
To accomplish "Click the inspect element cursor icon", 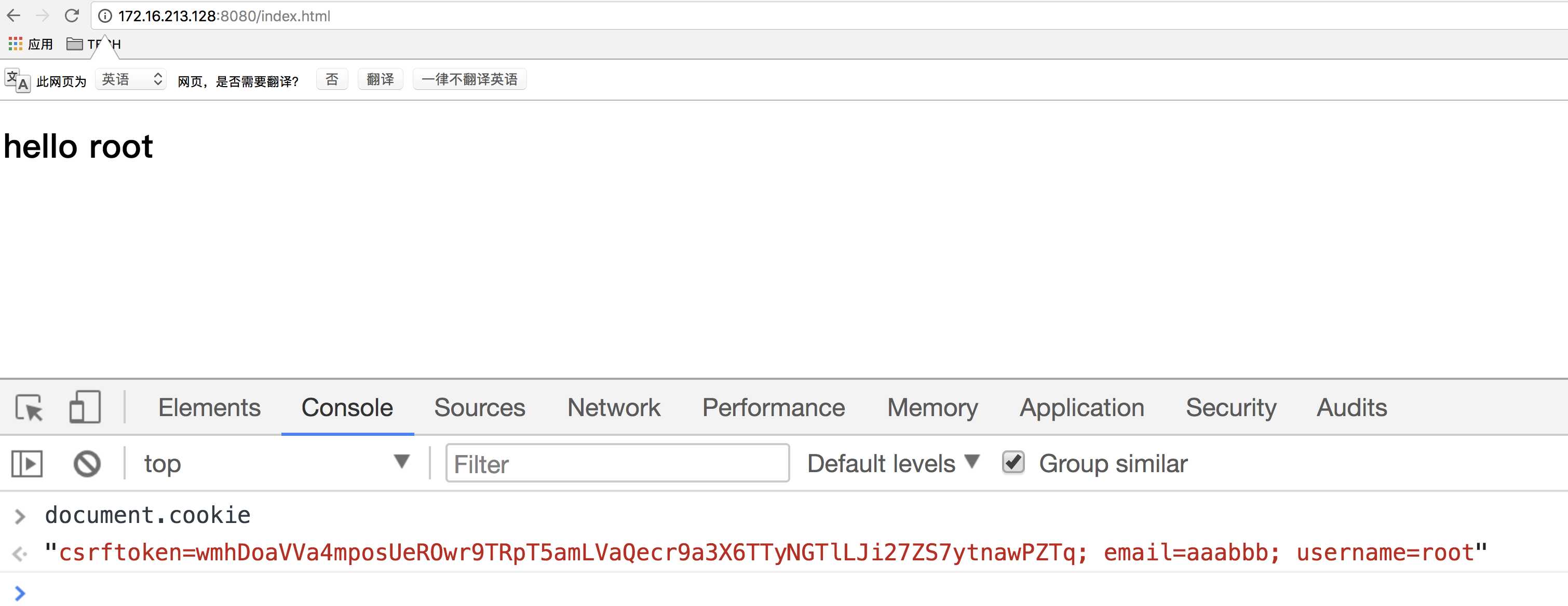I will [31, 407].
